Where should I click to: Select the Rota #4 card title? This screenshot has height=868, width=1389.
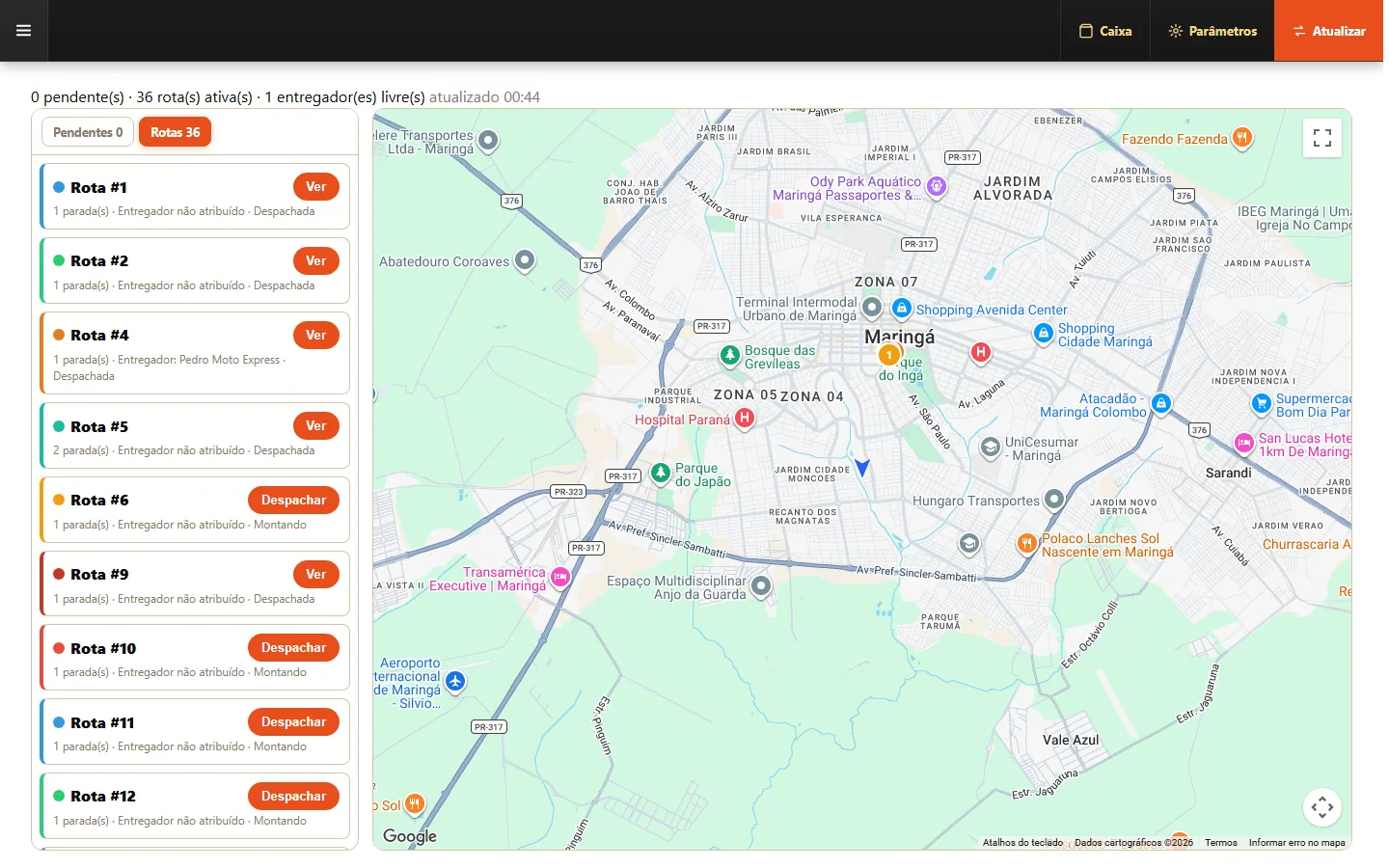tap(99, 336)
